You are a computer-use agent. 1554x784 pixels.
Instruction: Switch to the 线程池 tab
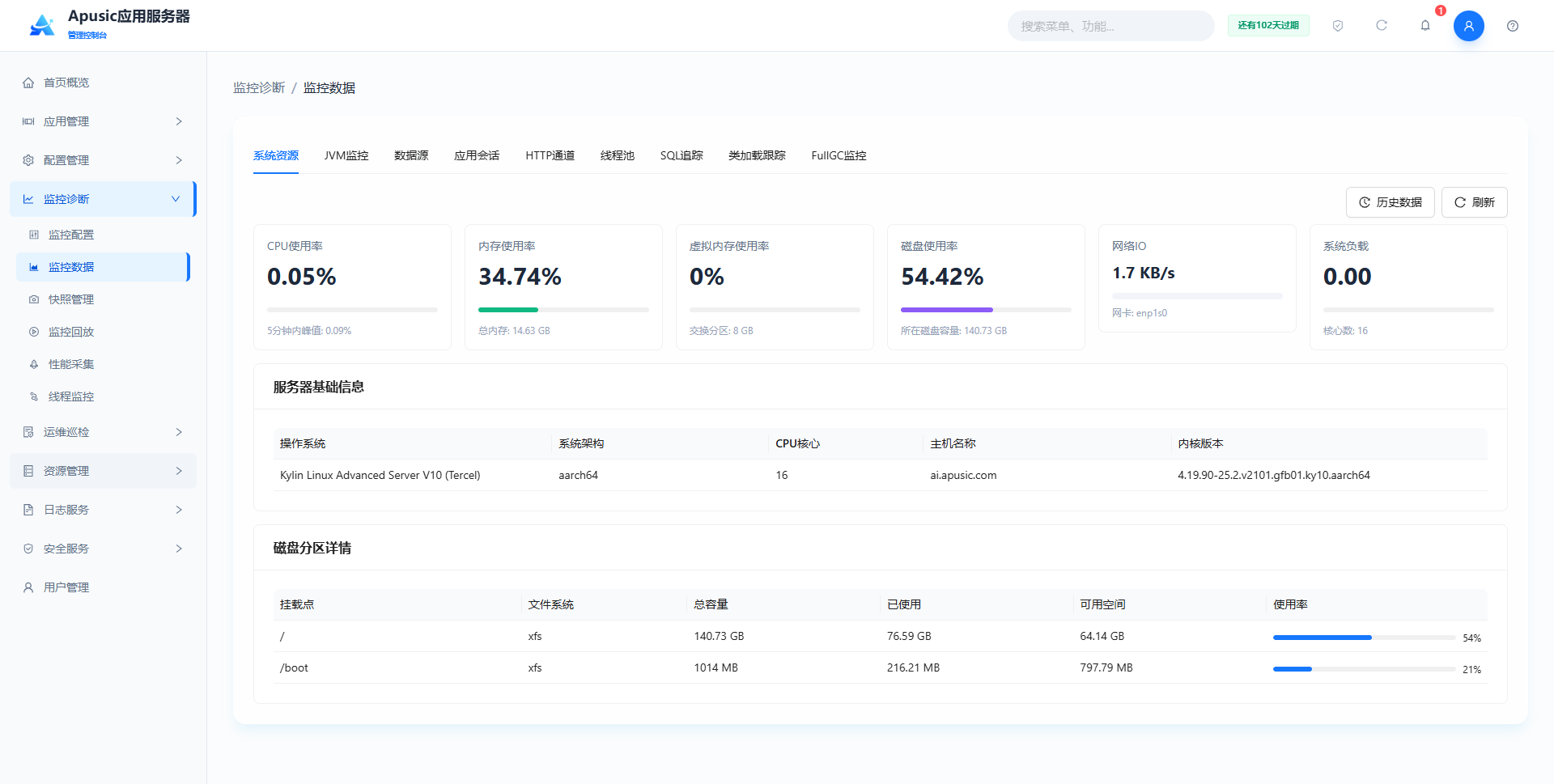coord(618,155)
